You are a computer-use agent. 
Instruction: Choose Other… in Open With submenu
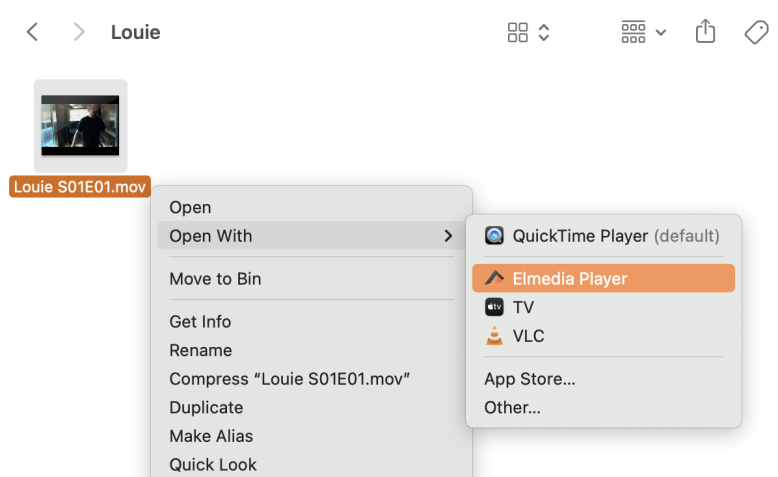tap(512, 407)
